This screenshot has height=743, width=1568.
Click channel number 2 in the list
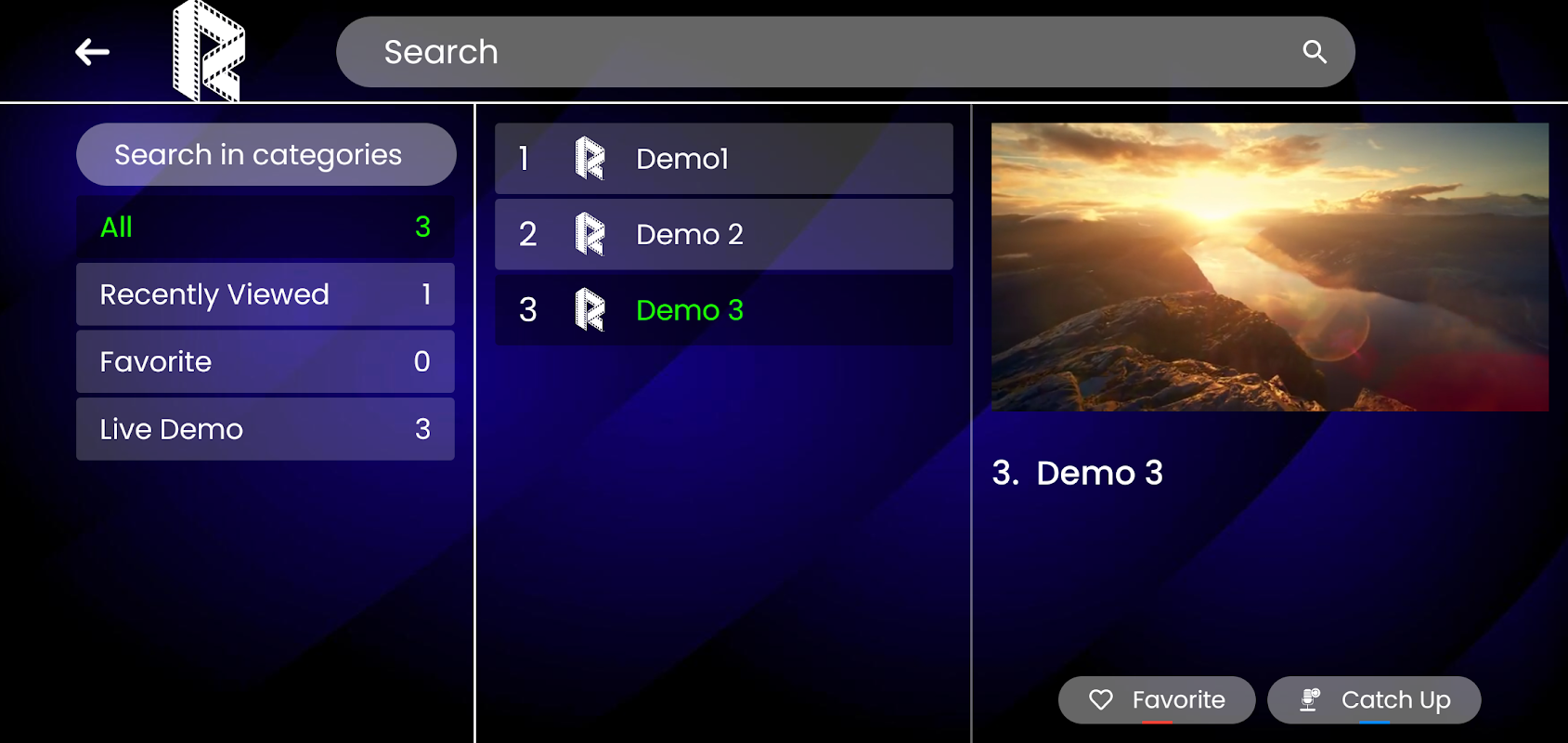[x=527, y=234]
